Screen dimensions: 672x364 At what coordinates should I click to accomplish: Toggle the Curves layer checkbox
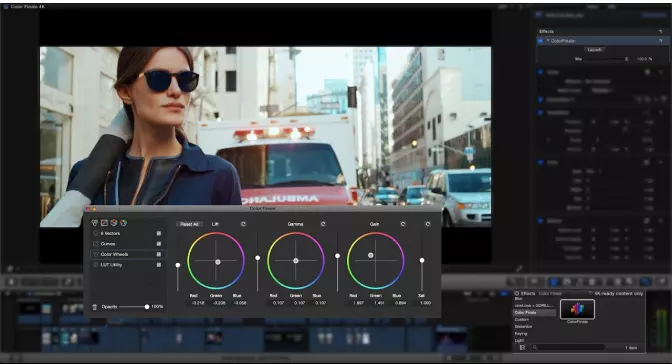tap(159, 244)
